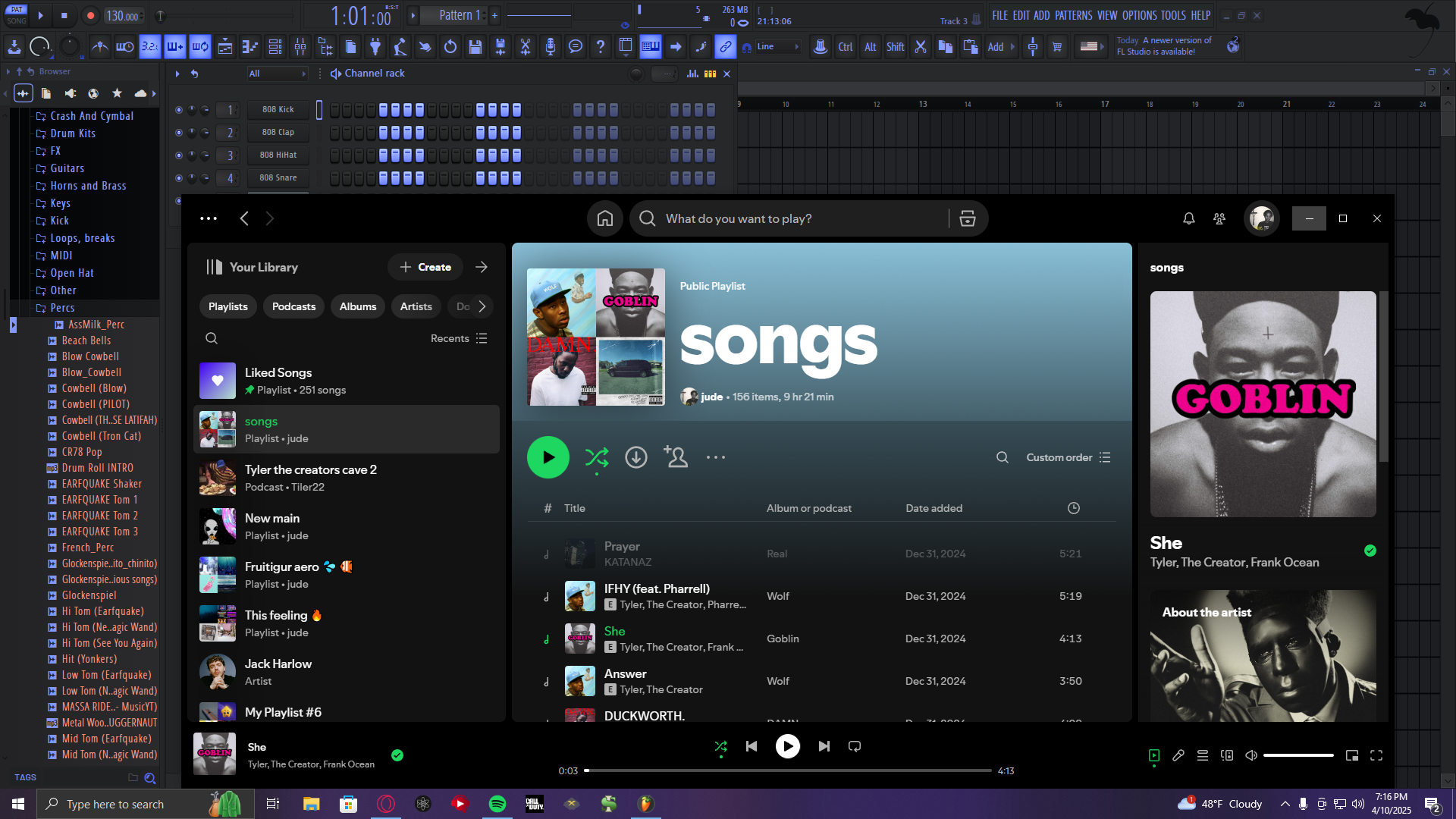Open the lyrics microphone icon

pos(1178,755)
